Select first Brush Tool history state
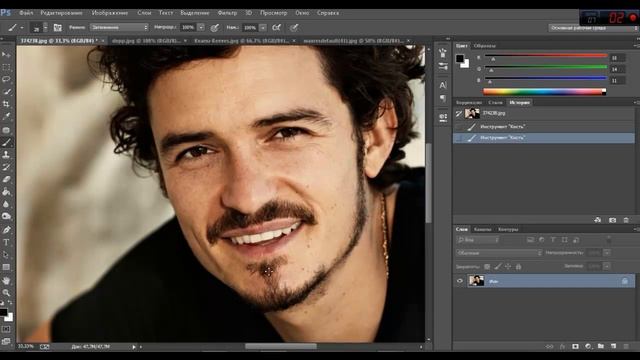640x360 pixels. tap(544, 127)
